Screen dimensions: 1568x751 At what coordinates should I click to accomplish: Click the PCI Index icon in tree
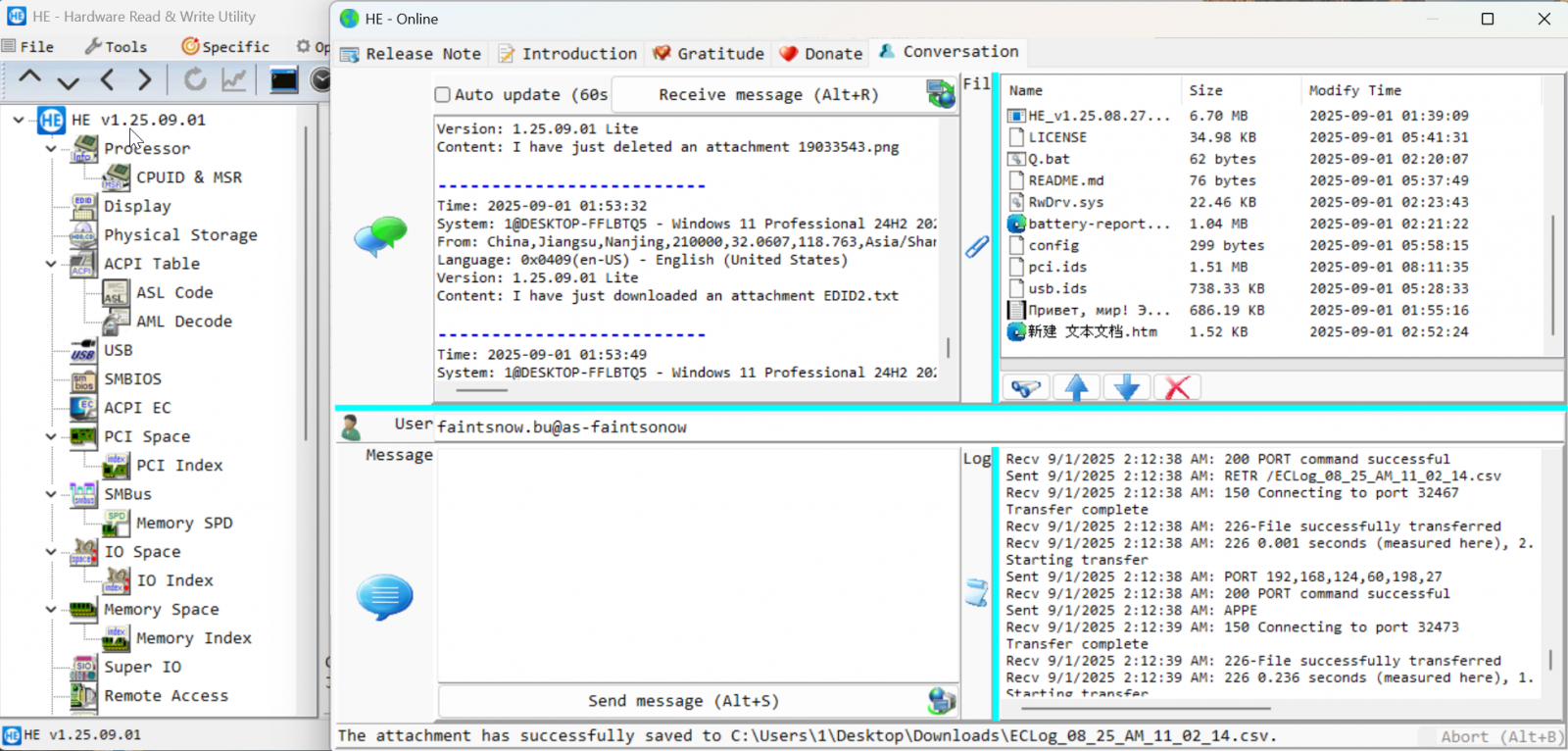(x=117, y=466)
